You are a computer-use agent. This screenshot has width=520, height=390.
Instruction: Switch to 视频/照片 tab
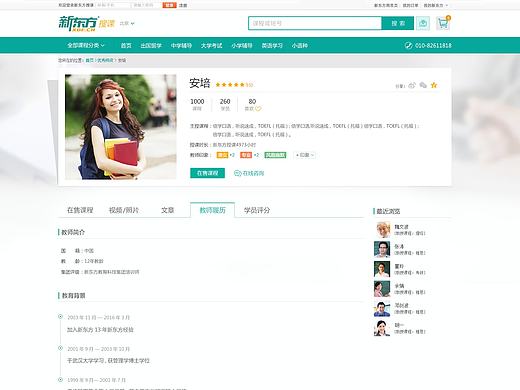pos(124,210)
